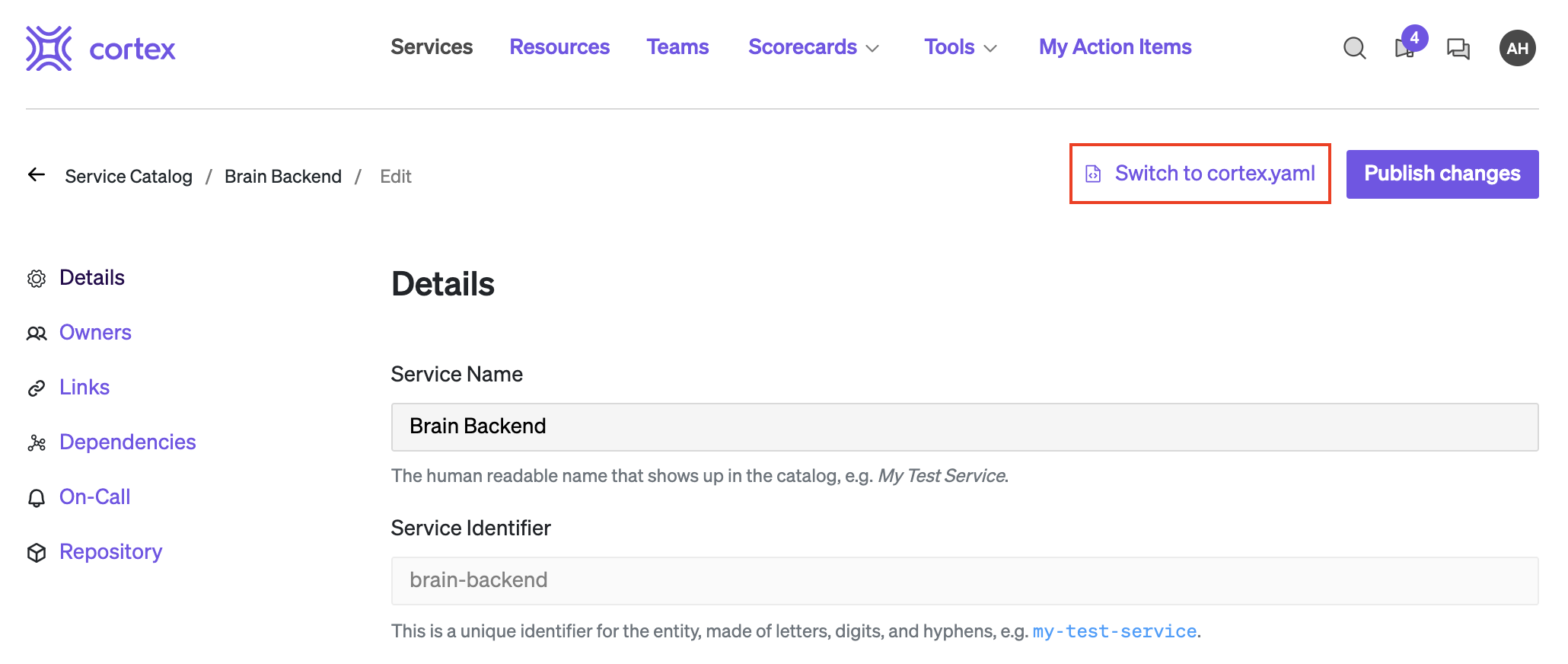Open the search magnifier icon
Viewport: 1568px width, 664px height.
[1354, 48]
